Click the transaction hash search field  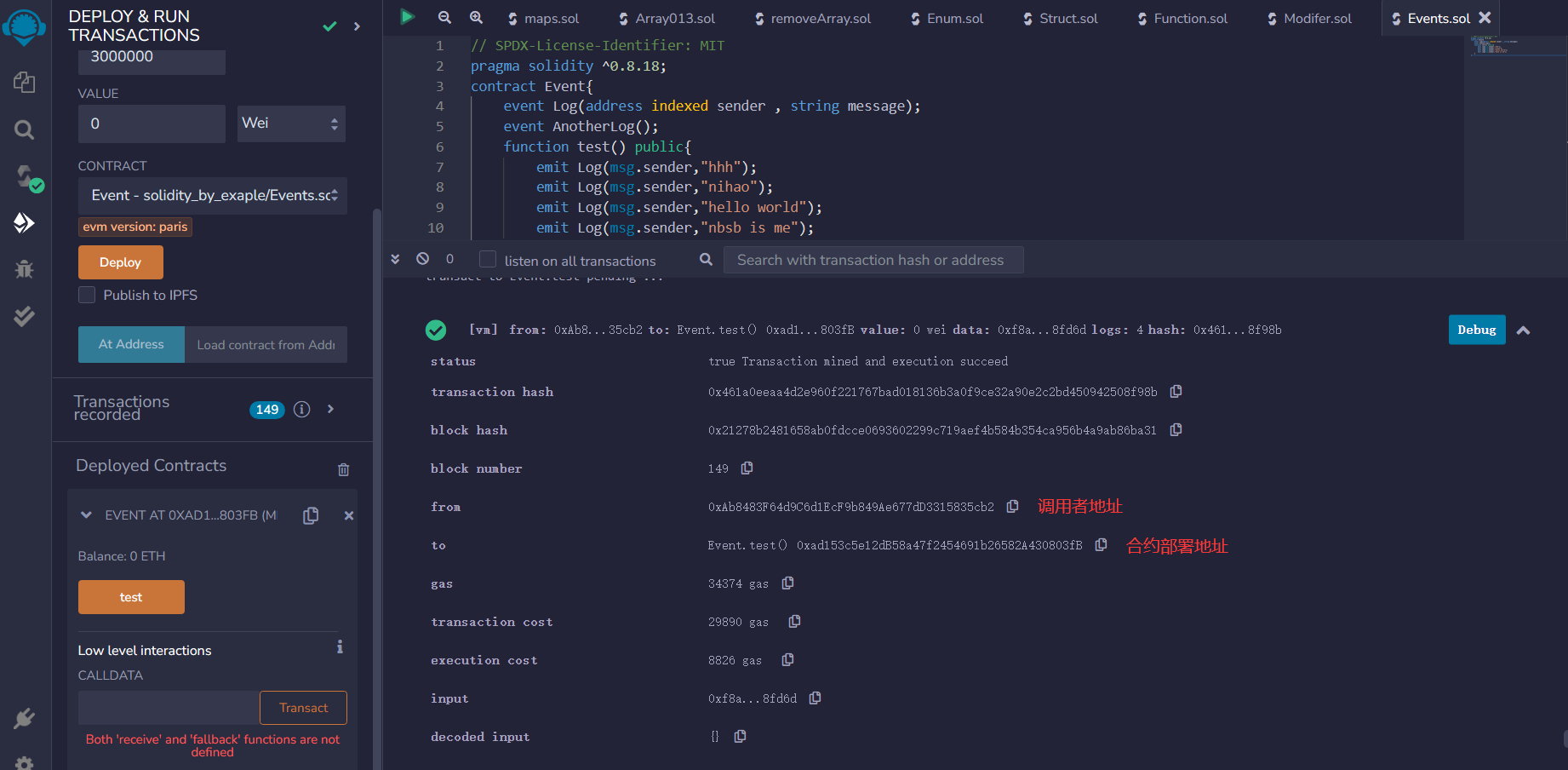point(873,260)
